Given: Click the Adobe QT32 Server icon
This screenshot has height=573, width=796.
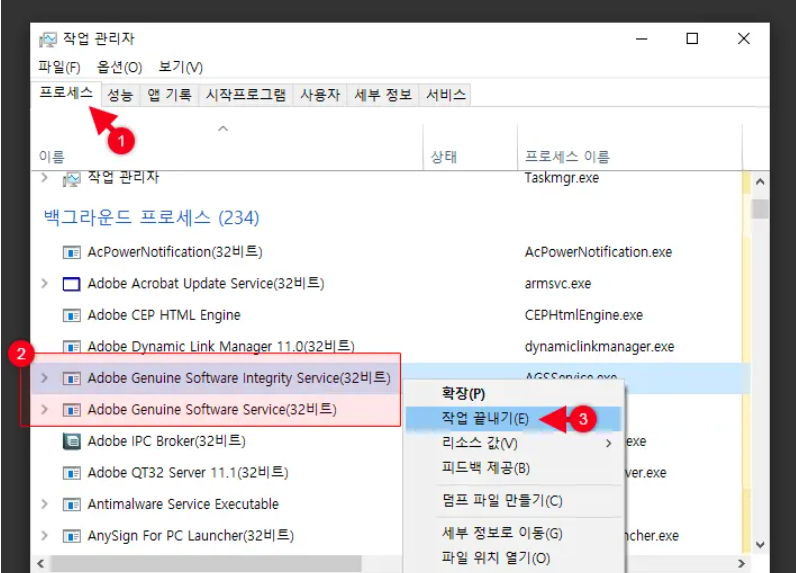Looking at the screenshot, I should 72,473.
